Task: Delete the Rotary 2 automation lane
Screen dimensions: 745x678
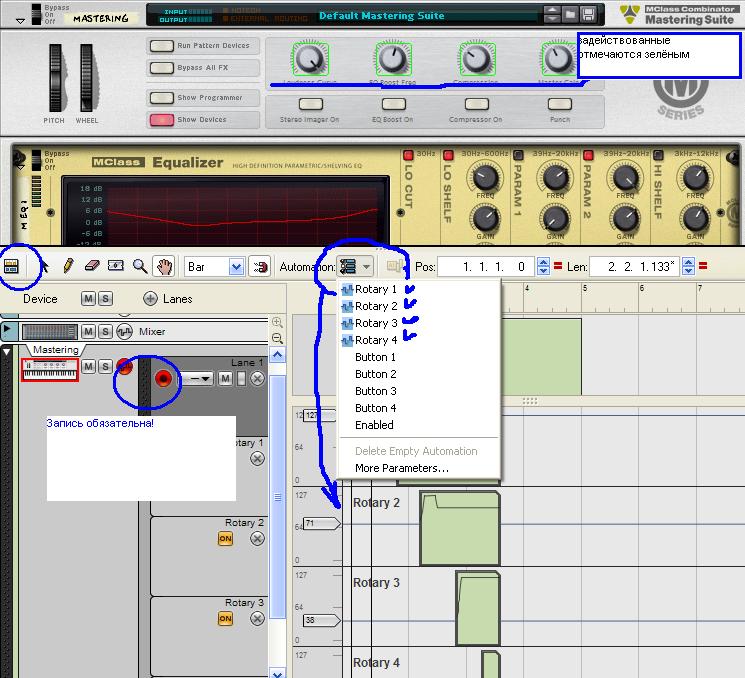Action: click(x=257, y=539)
